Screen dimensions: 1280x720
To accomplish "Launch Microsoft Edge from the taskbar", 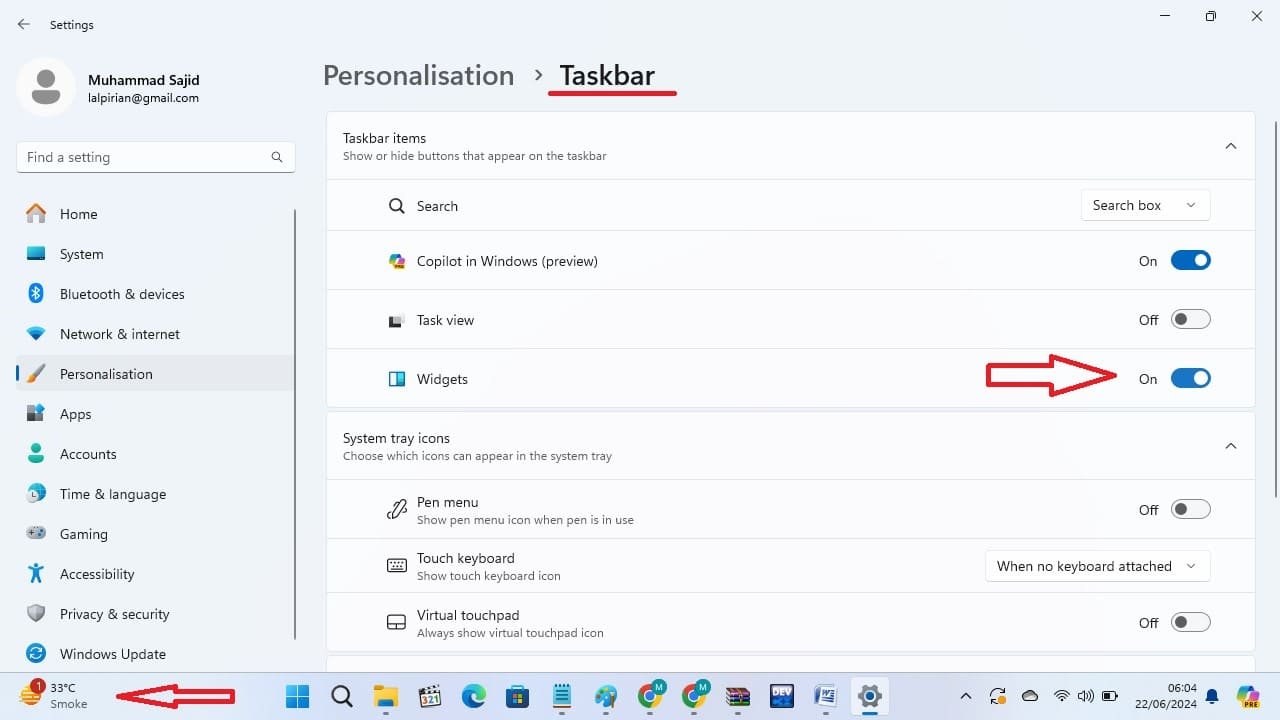I will pyautogui.click(x=474, y=696).
